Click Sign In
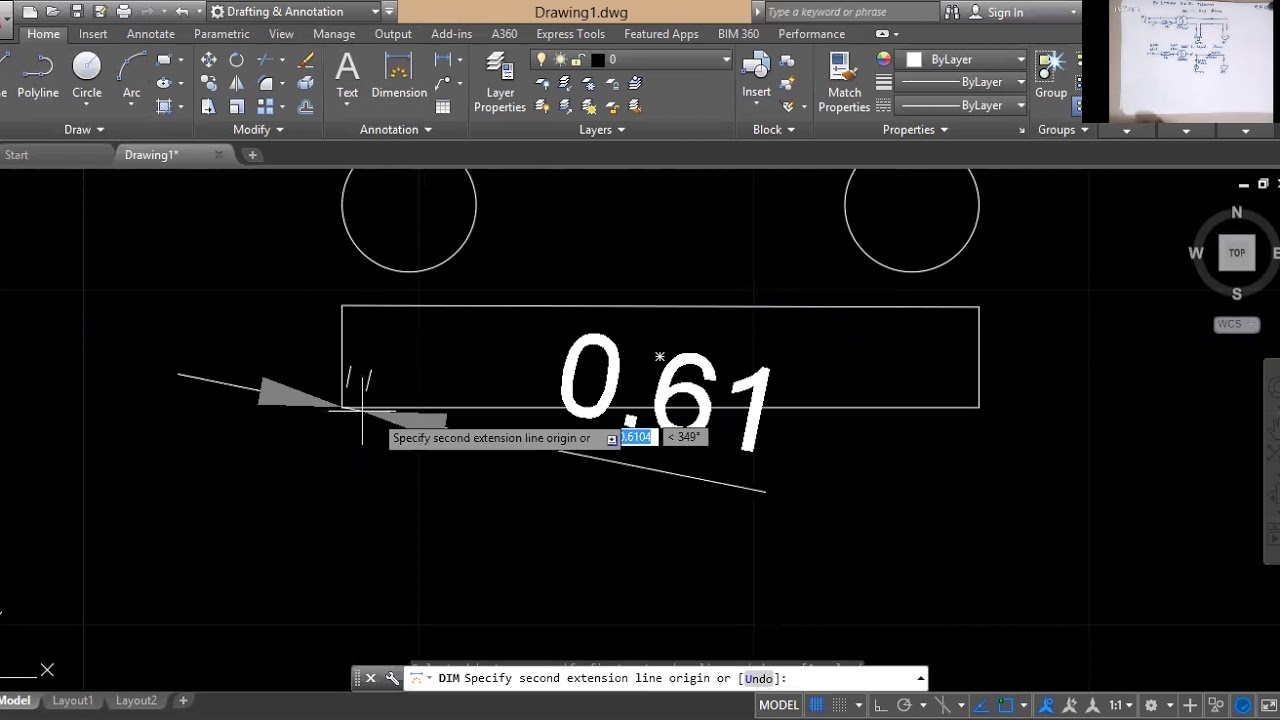 coord(1005,12)
